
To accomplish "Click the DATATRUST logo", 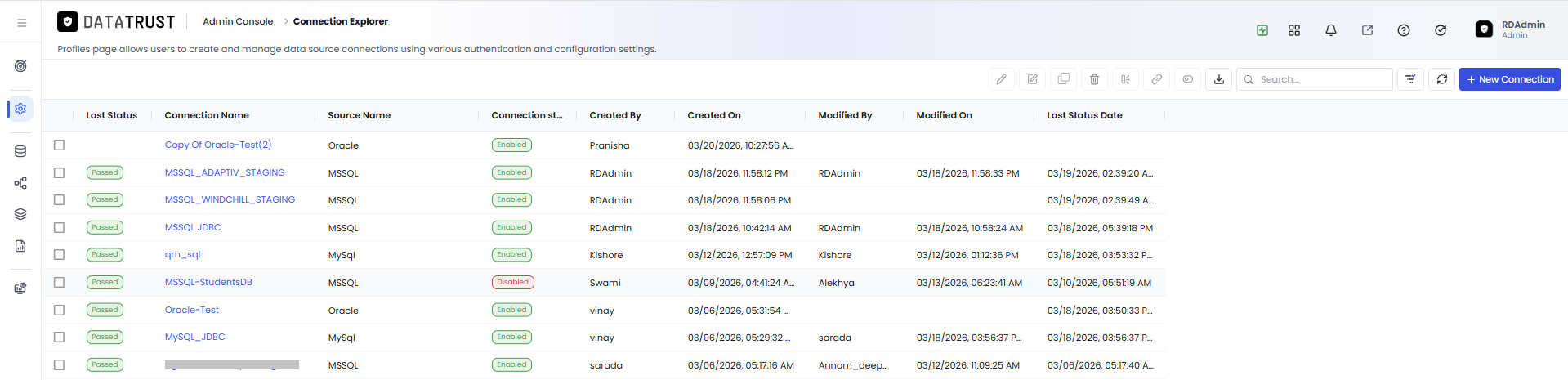I will click(x=116, y=22).
